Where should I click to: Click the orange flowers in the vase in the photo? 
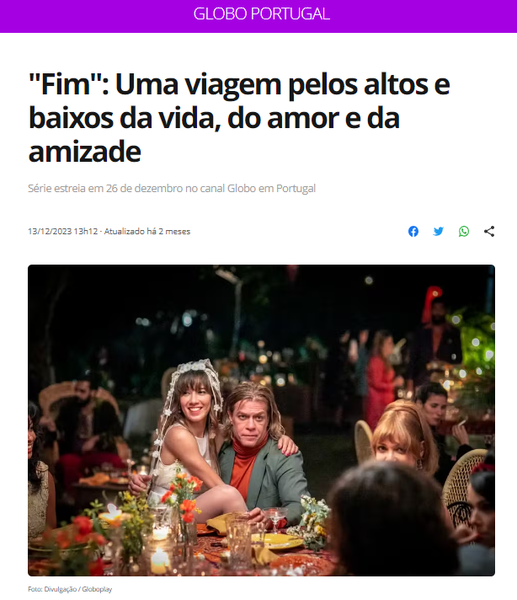tap(183, 496)
